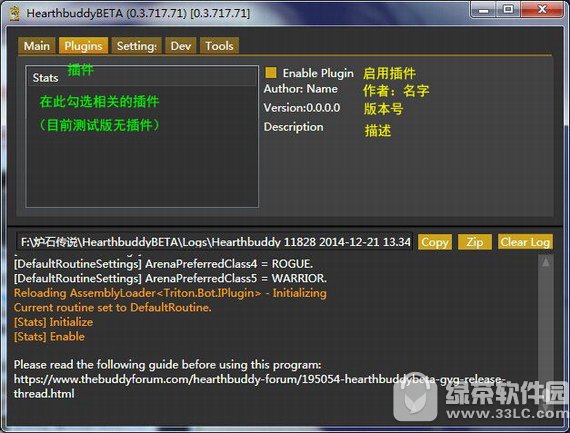The image size is (570, 433).
Task: Click the 'Reloading AssemblyLoader' log line
Action: pyautogui.click(x=170, y=293)
